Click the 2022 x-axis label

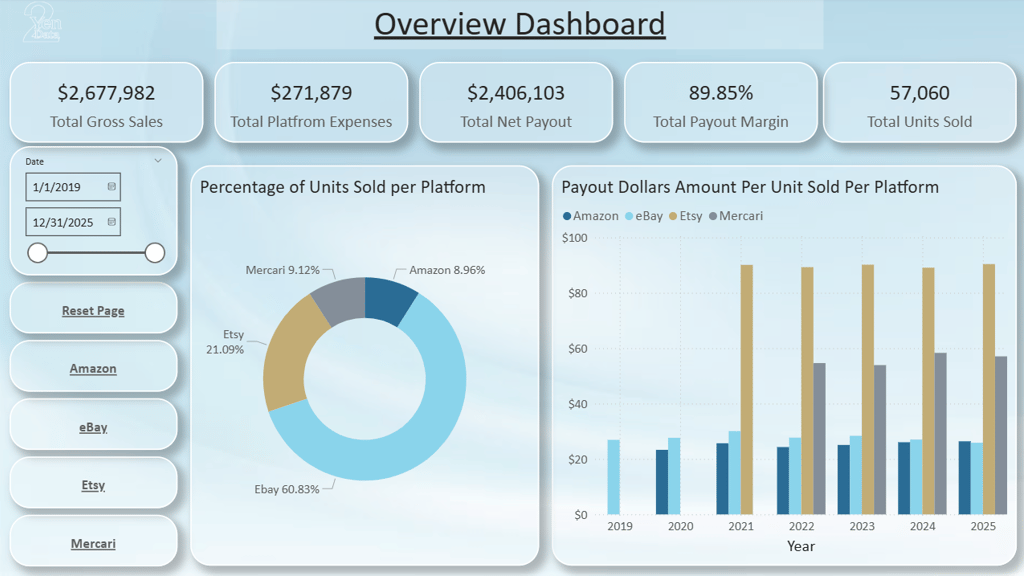[801, 526]
